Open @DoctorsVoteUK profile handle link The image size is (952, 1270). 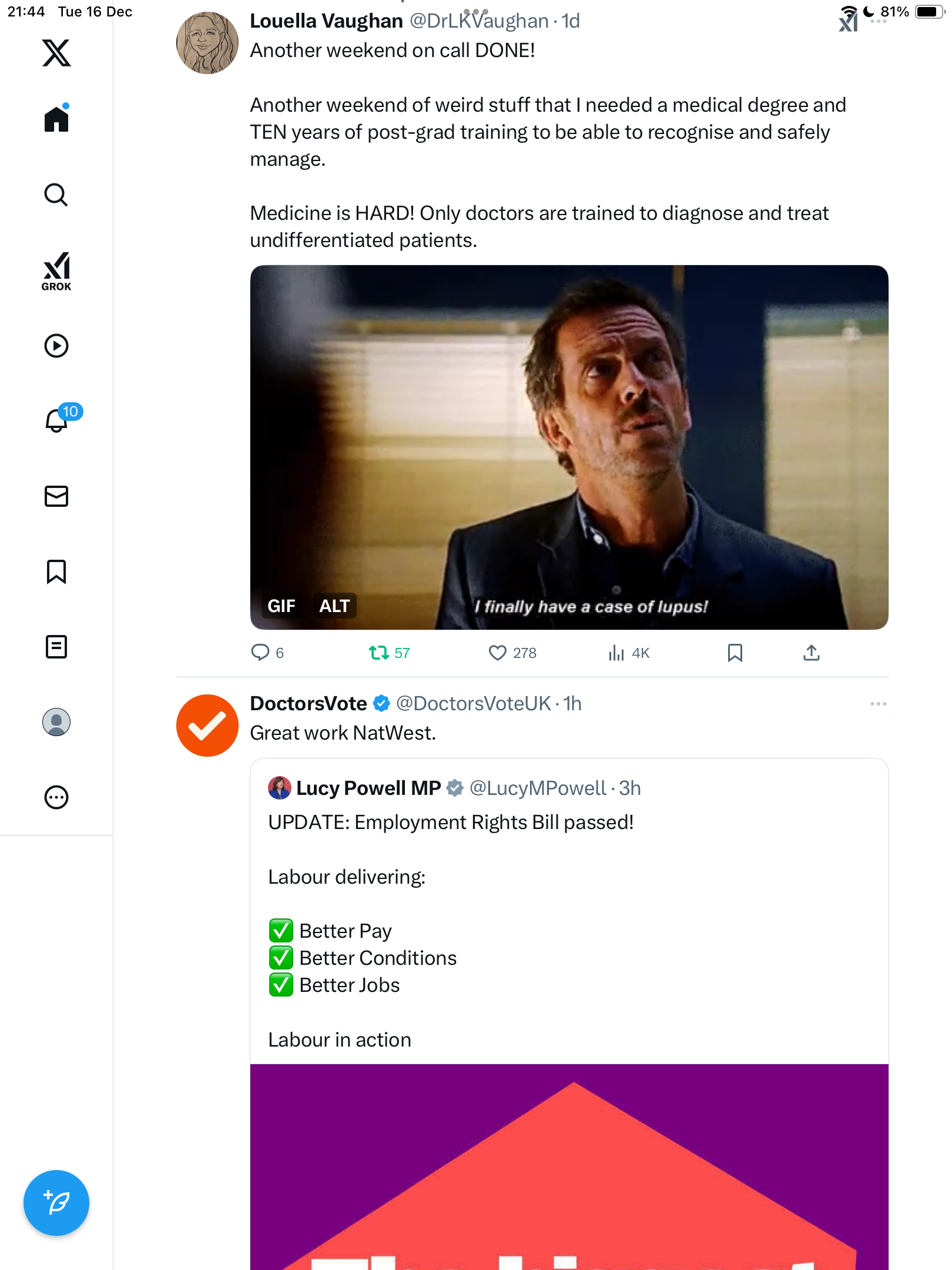coord(473,704)
